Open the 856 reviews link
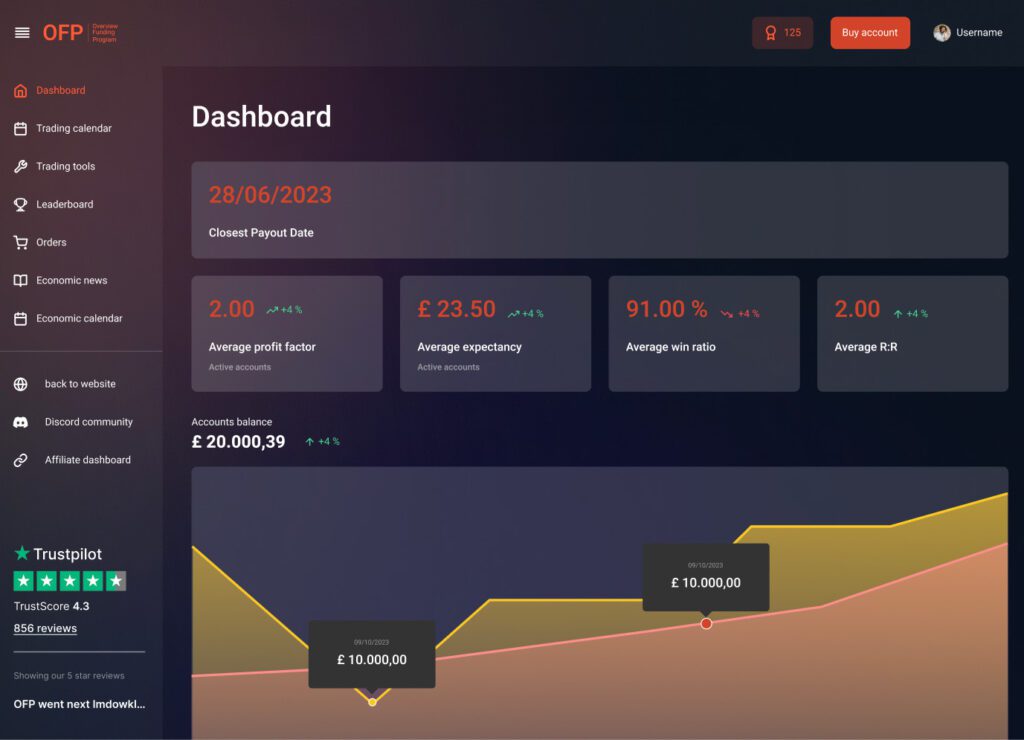Viewport: 1024px width, 740px height. tap(45, 629)
